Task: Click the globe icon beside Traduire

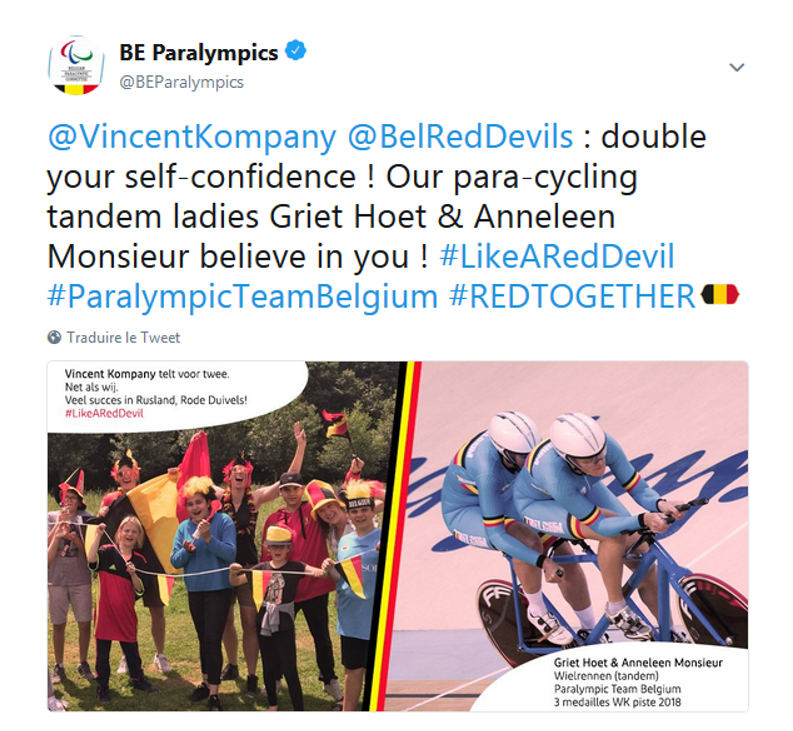Action: tap(54, 337)
